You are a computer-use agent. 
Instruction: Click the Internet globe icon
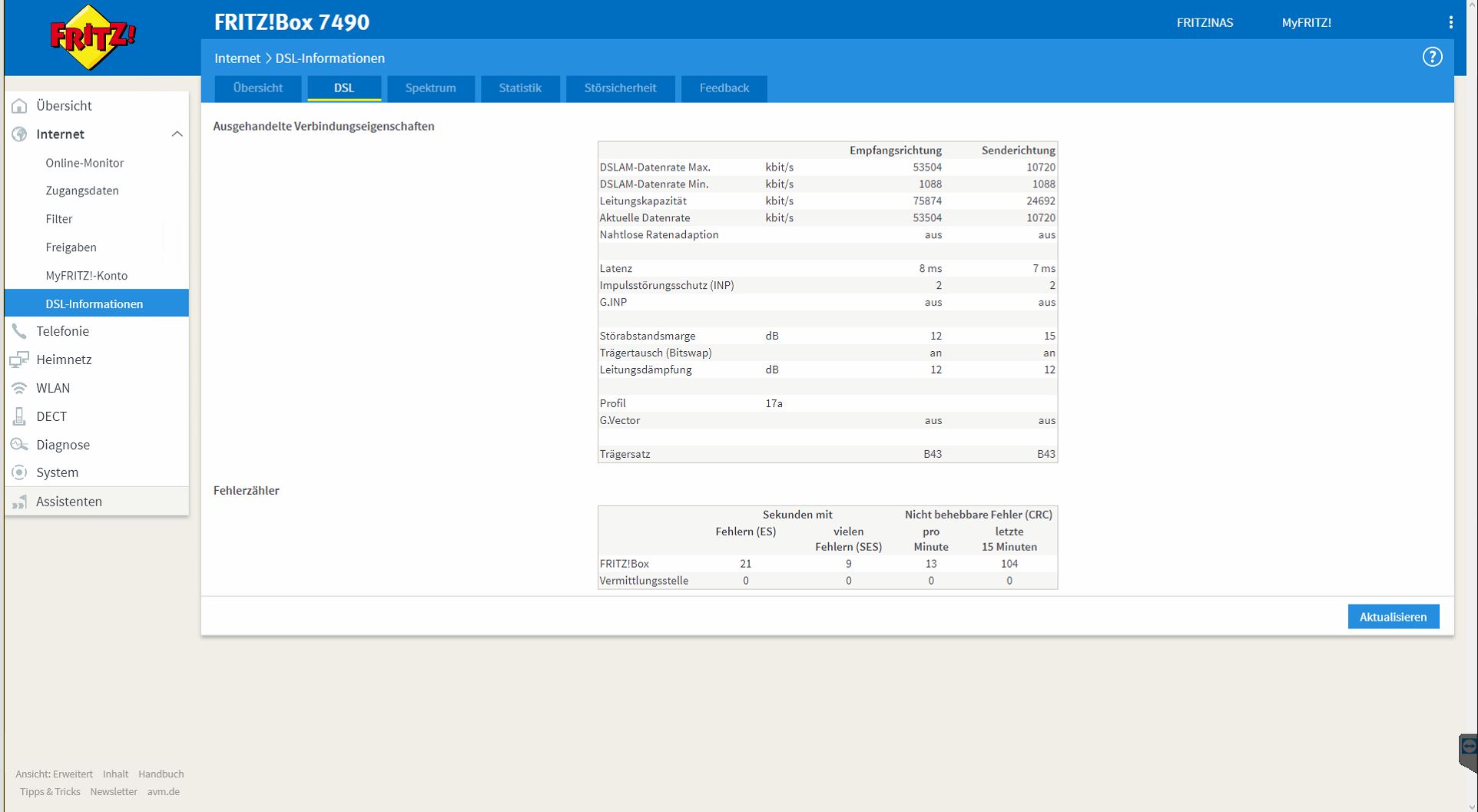click(x=19, y=134)
